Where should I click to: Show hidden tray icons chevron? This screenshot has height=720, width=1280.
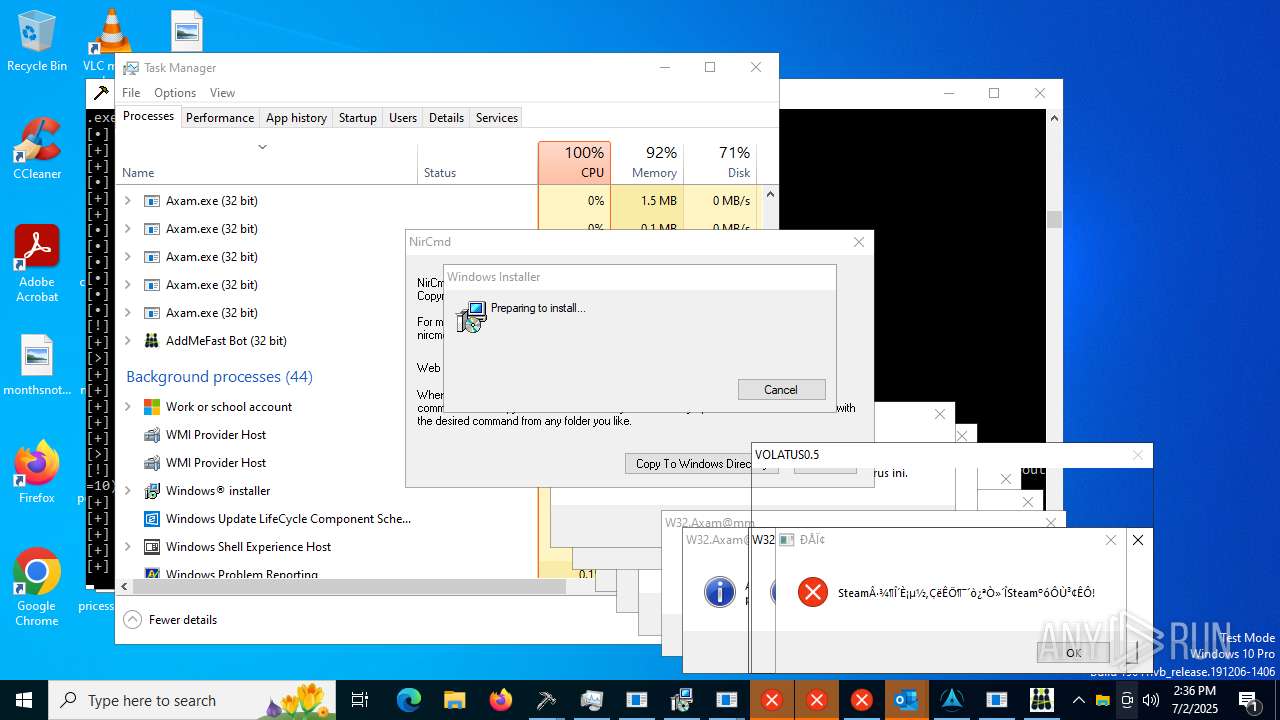click(1080, 700)
